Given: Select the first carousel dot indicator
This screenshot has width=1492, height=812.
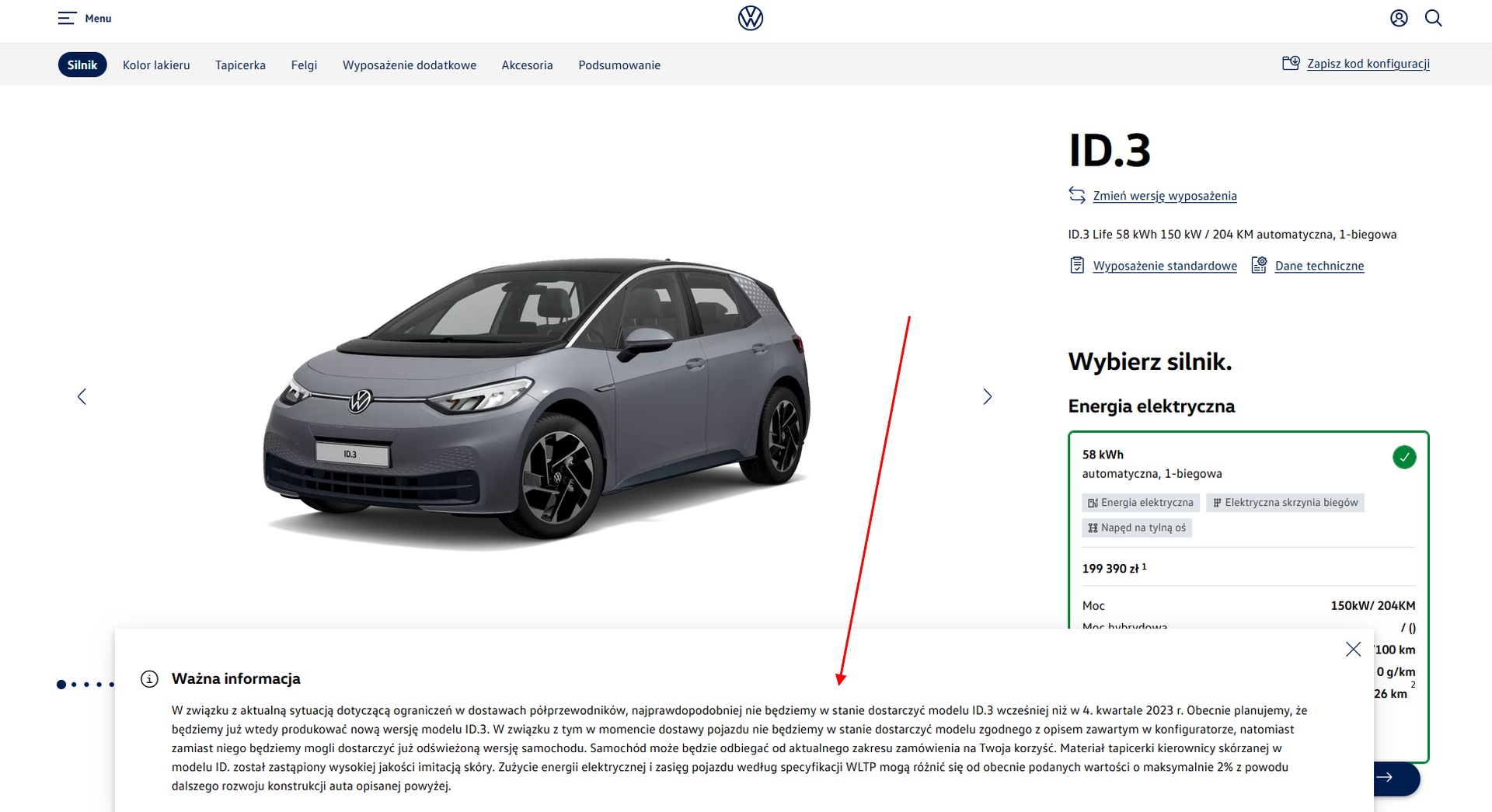Looking at the screenshot, I should tap(61, 685).
